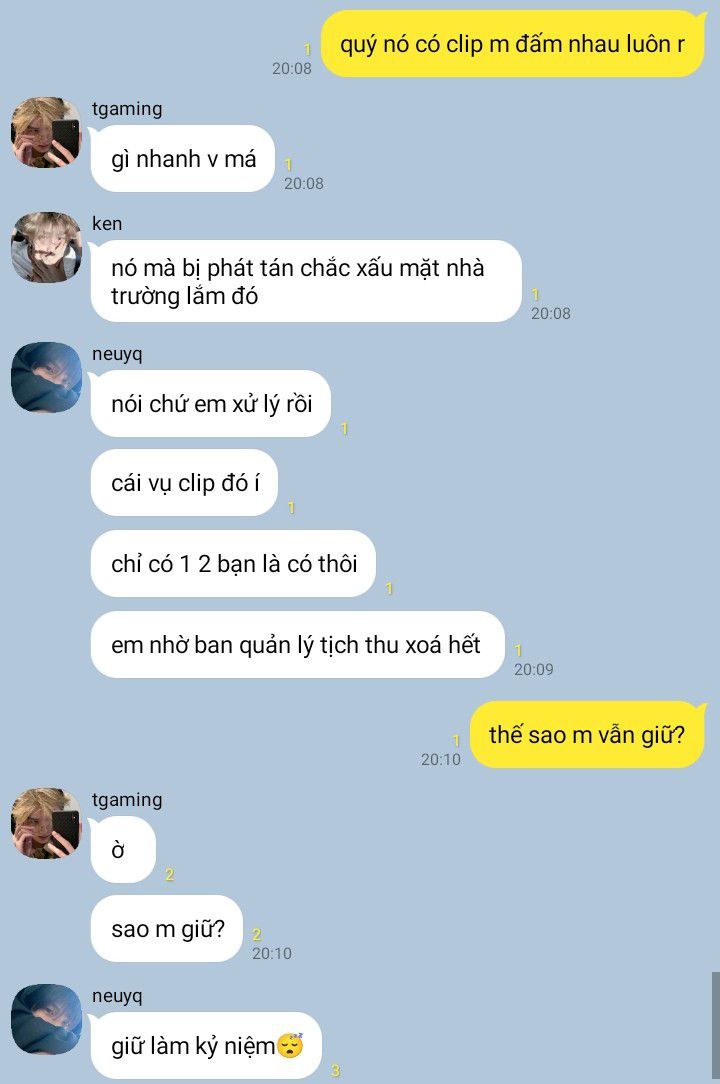
Task: Click the username "tgaming" at the top
Action: coord(127,109)
